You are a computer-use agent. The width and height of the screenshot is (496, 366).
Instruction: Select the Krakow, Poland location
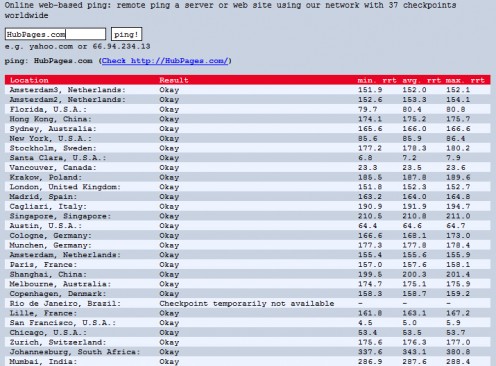coord(46,177)
